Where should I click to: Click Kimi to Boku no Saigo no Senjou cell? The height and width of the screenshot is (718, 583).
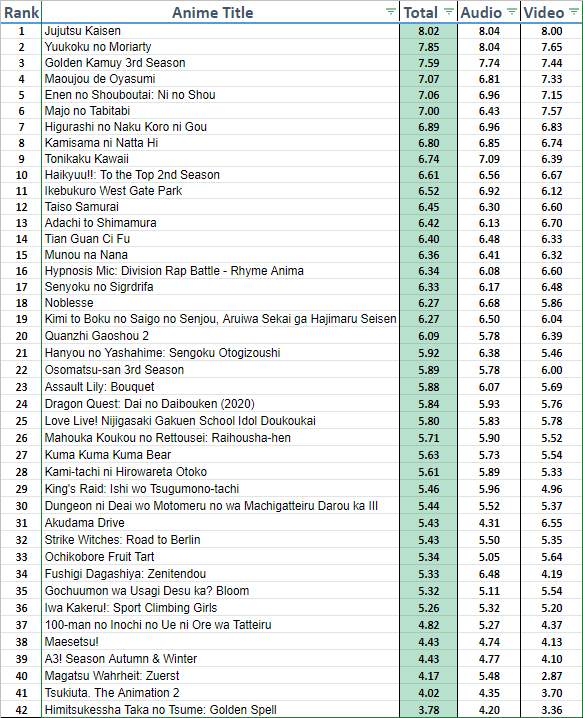click(x=220, y=319)
